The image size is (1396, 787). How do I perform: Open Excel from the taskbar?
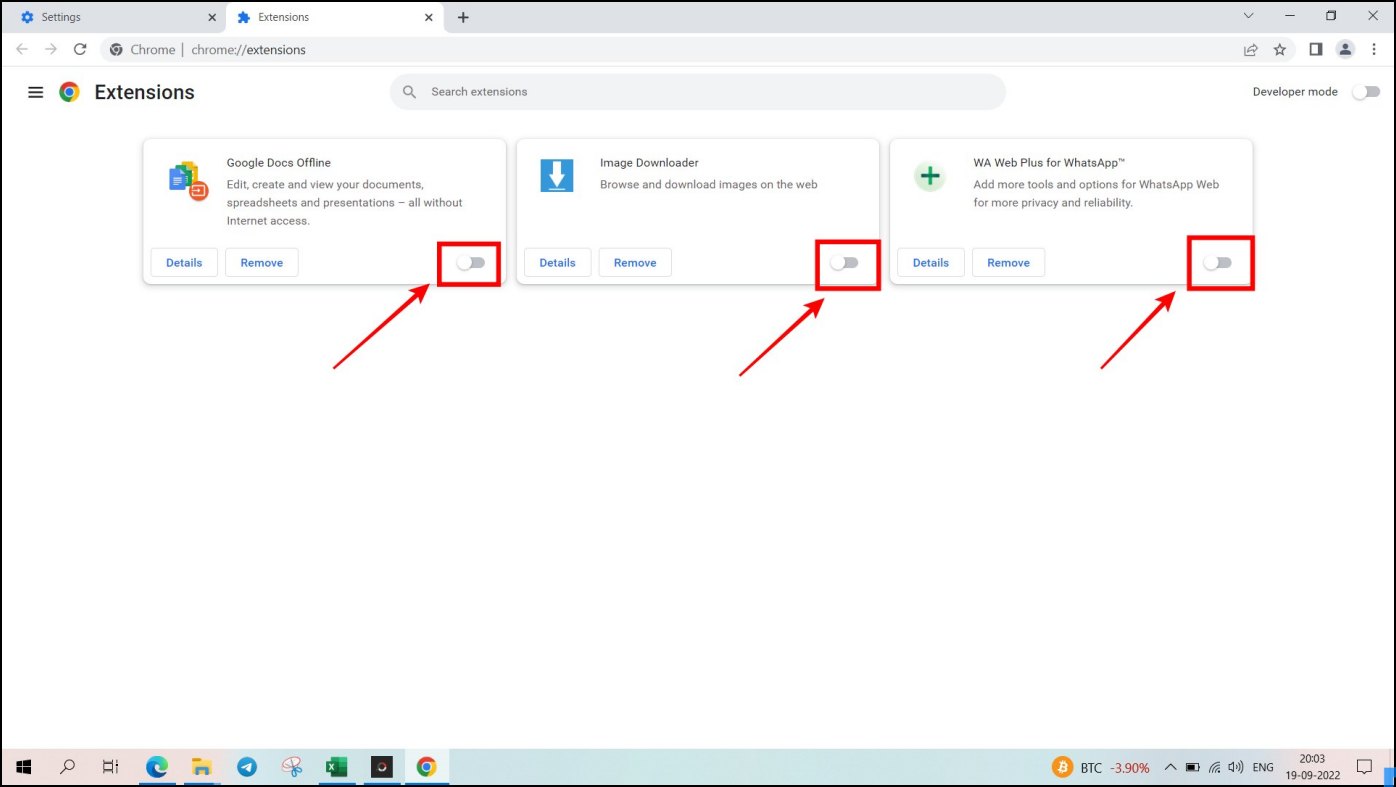coord(337,767)
